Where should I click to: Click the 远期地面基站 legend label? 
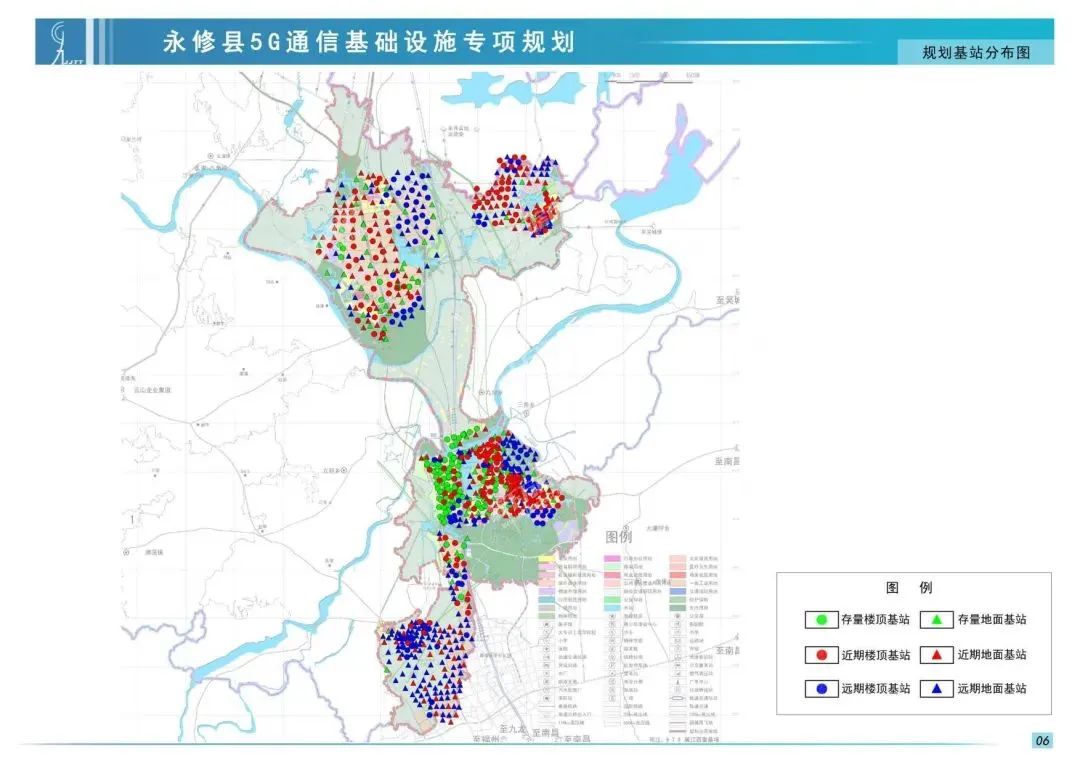tap(992, 689)
